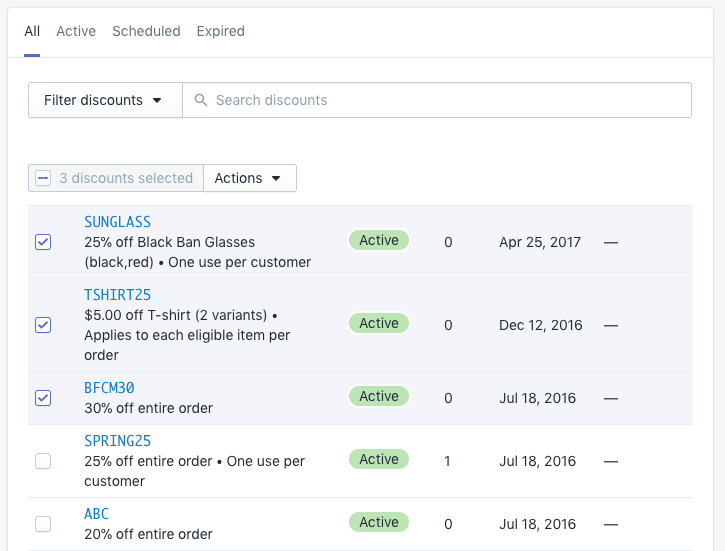Open the SPRING25 discount link
Image resolution: width=725 pixels, height=551 pixels.
[x=117, y=441]
